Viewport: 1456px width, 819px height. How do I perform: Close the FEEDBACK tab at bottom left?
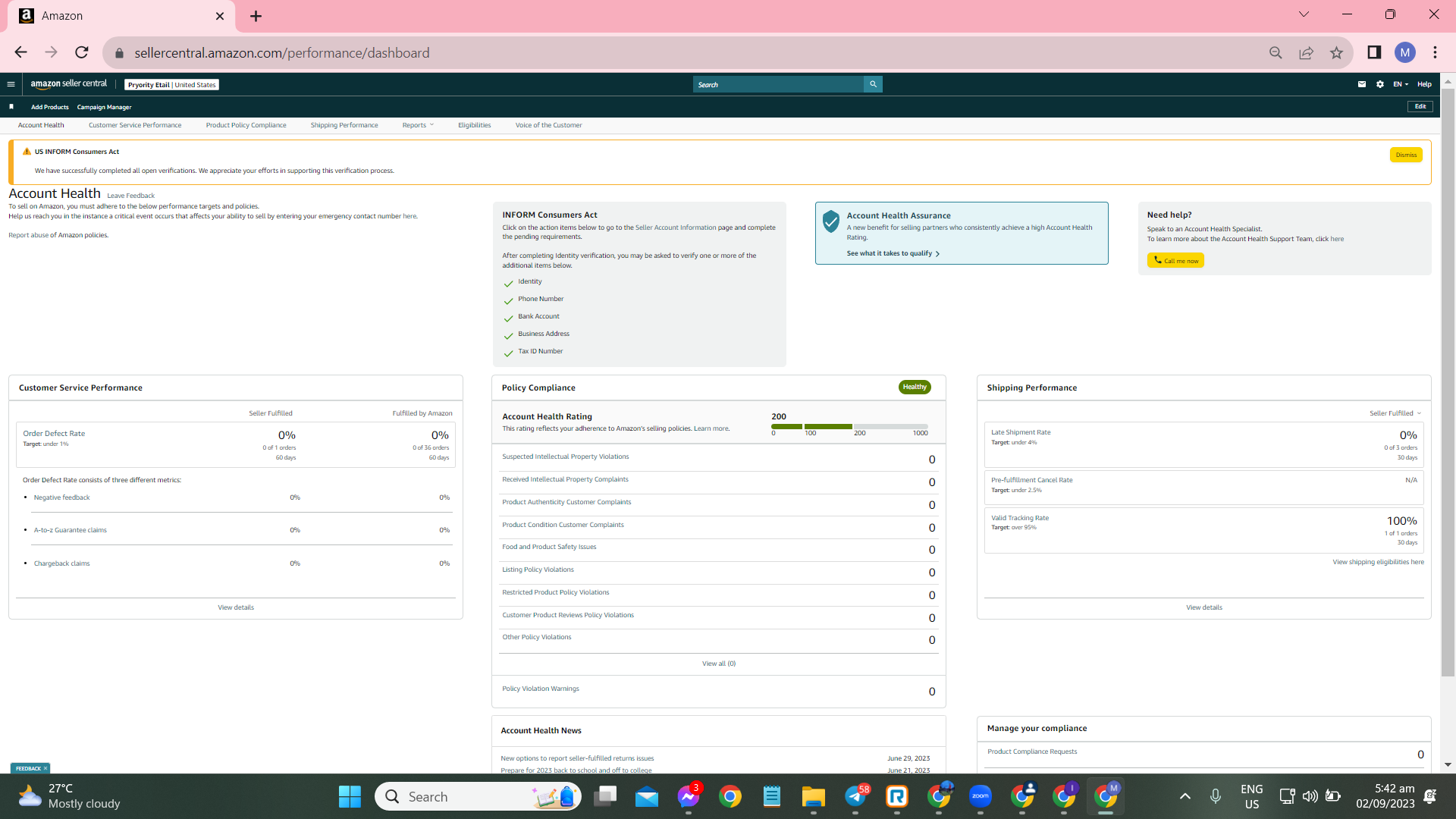[45, 768]
